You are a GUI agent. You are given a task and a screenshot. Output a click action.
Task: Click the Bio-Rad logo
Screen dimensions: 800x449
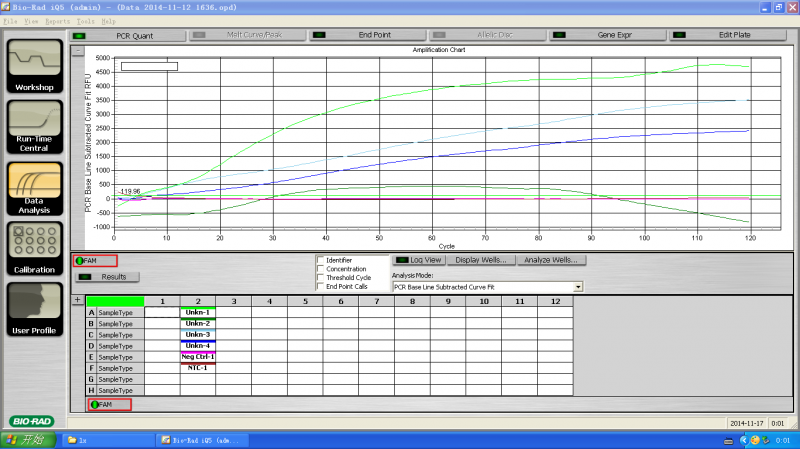[x=31, y=421]
